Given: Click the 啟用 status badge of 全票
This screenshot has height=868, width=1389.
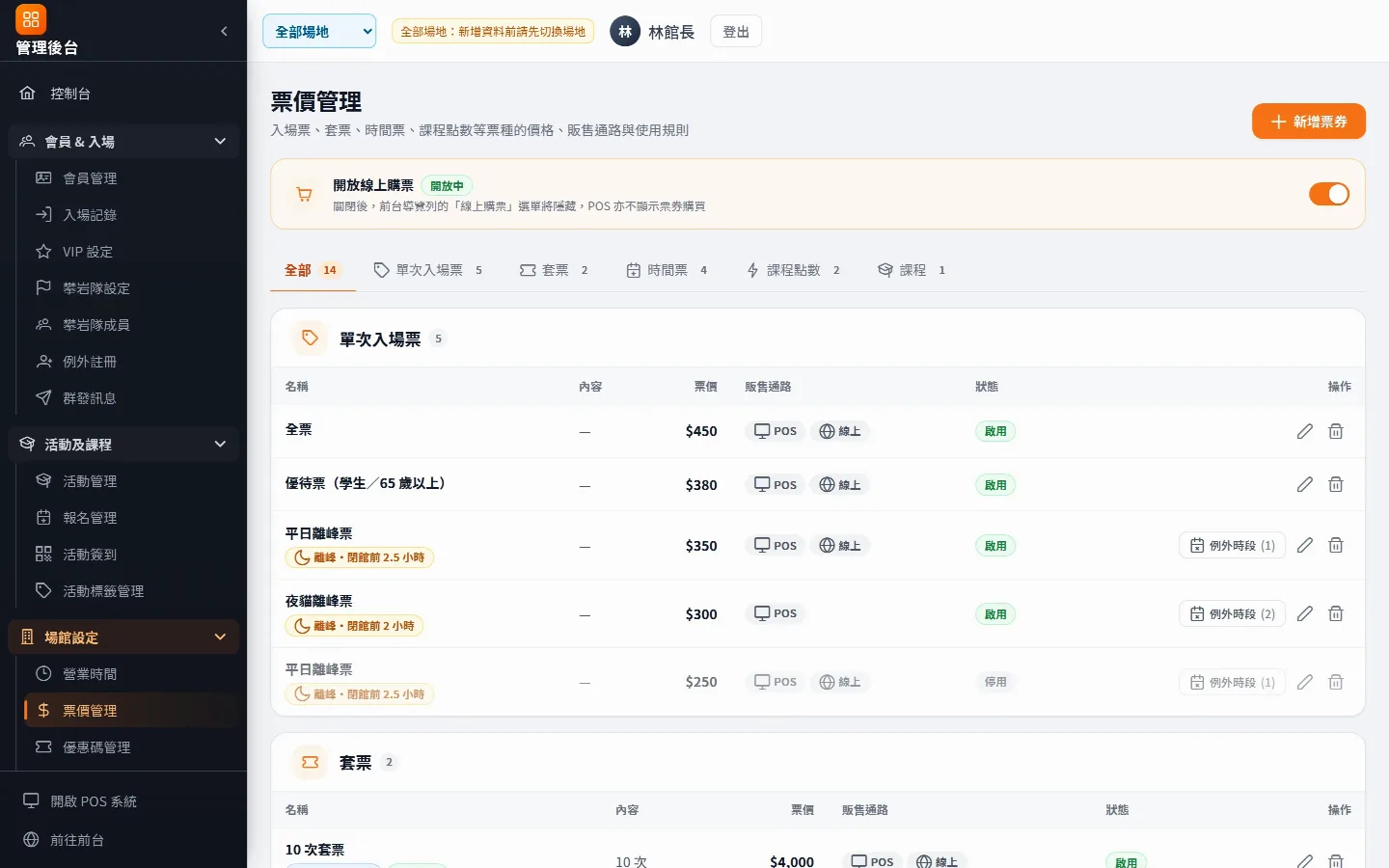Looking at the screenshot, I should point(995,431).
